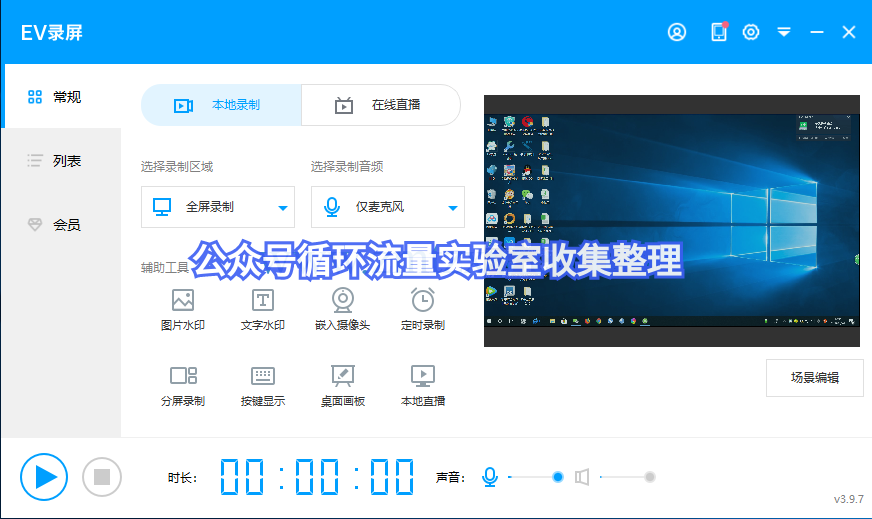Click the 选择录制区域 label
This screenshot has height=519, width=872.
point(177,166)
